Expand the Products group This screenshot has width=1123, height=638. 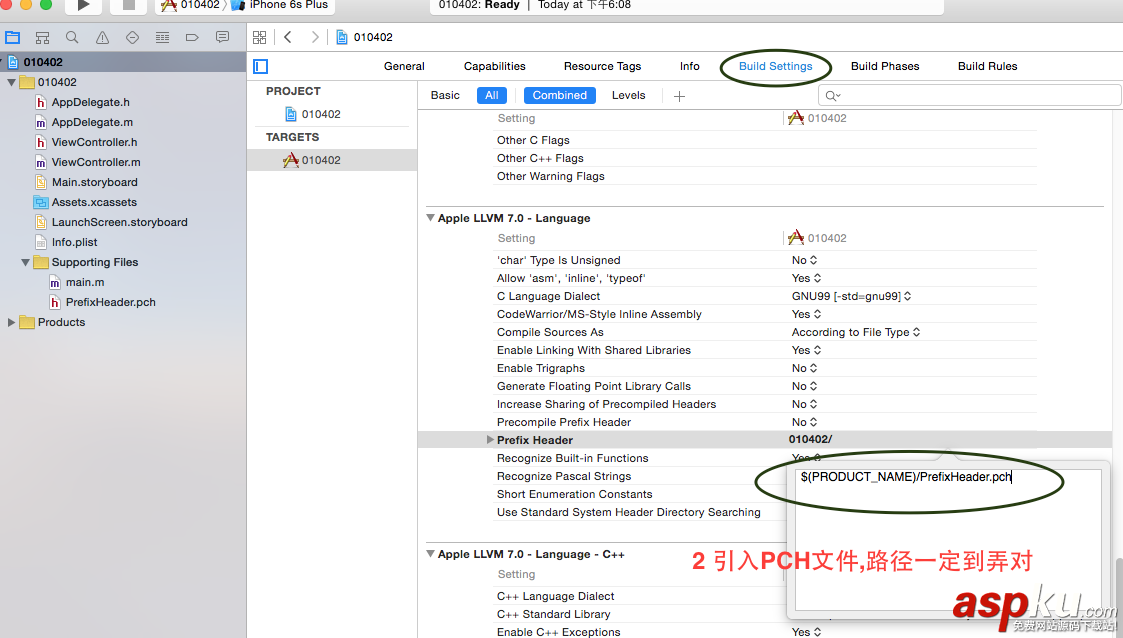coord(11,322)
